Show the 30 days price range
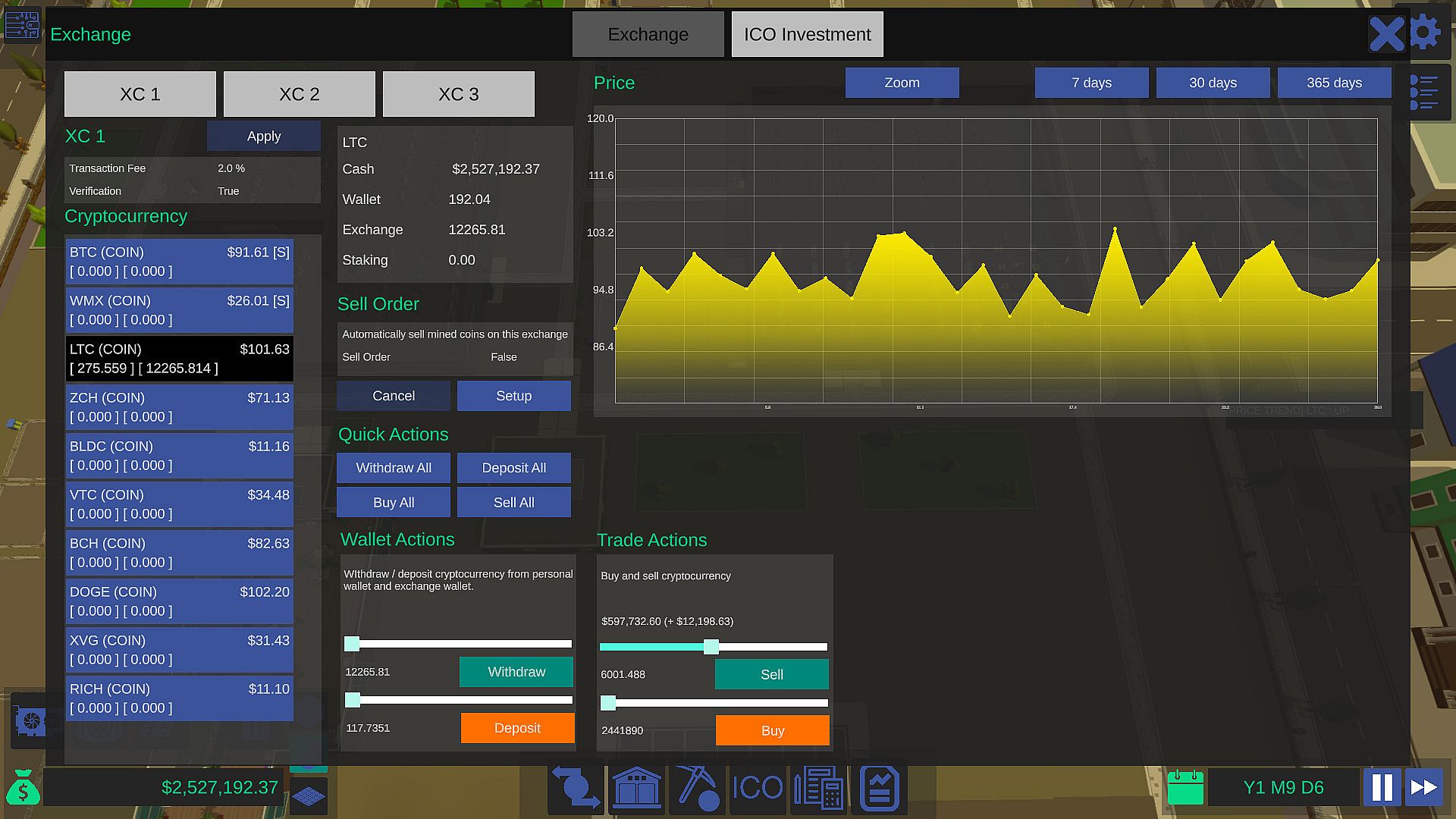The height and width of the screenshot is (819, 1456). tap(1212, 83)
